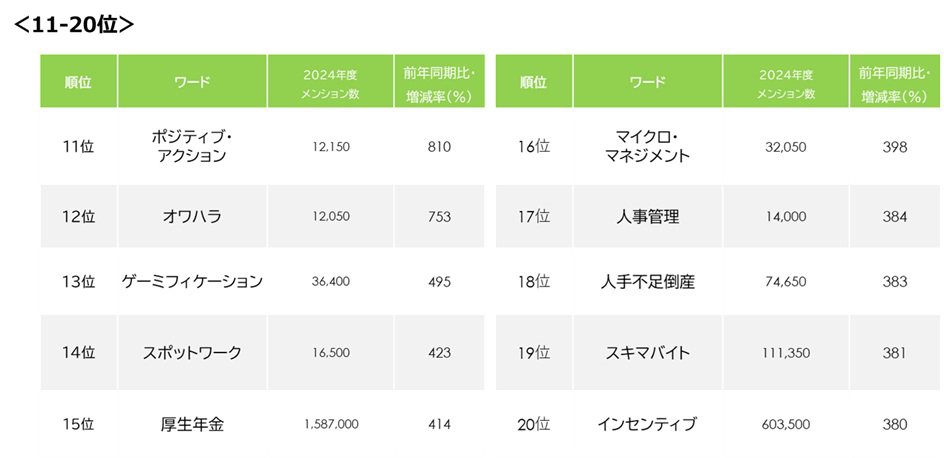
Task: Click the <11-20位> heading
Action: tap(72, 25)
